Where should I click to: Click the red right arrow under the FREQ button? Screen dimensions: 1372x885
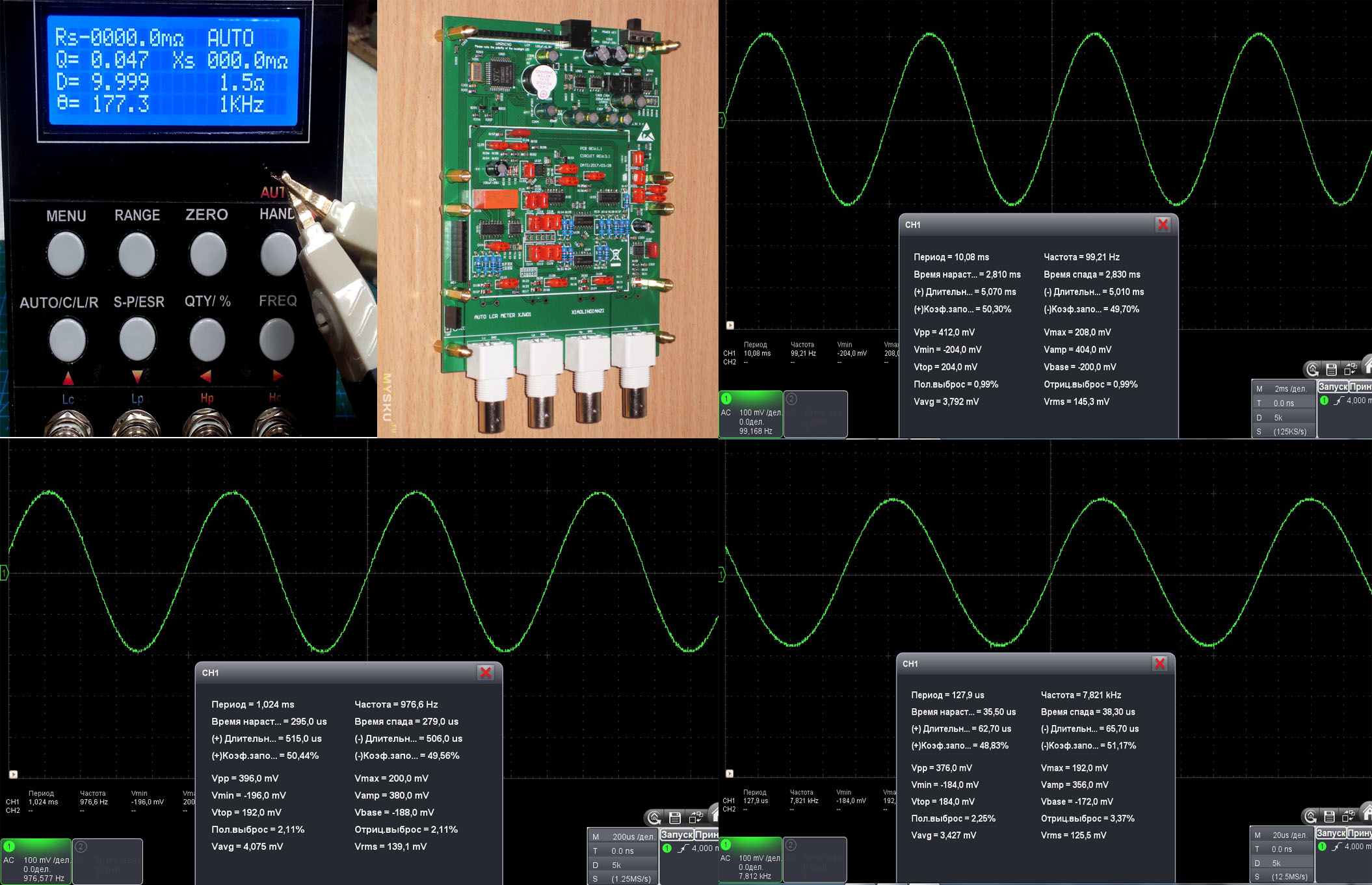(x=278, y=375)
